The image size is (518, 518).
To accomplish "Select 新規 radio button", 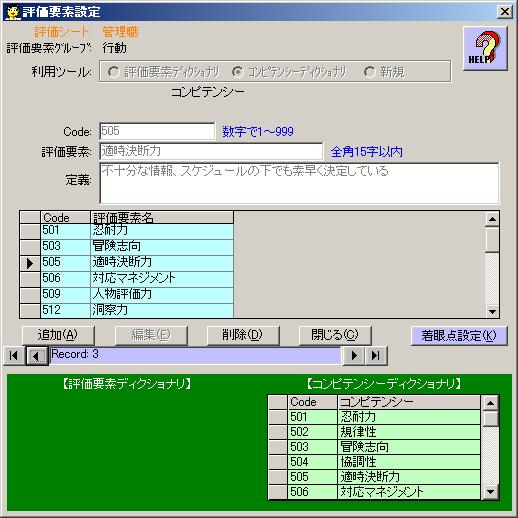I will click(369, 72).
